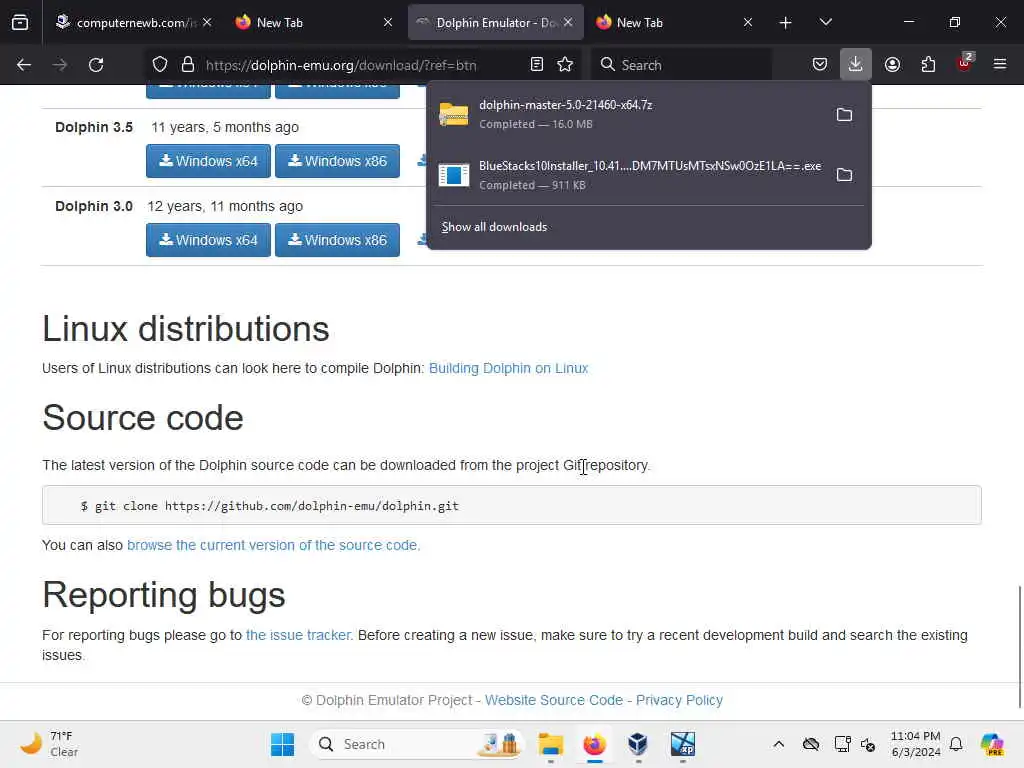
Task: Open the tracking protection shield icon
Action: pyautogui.click(x=160, y=65)
